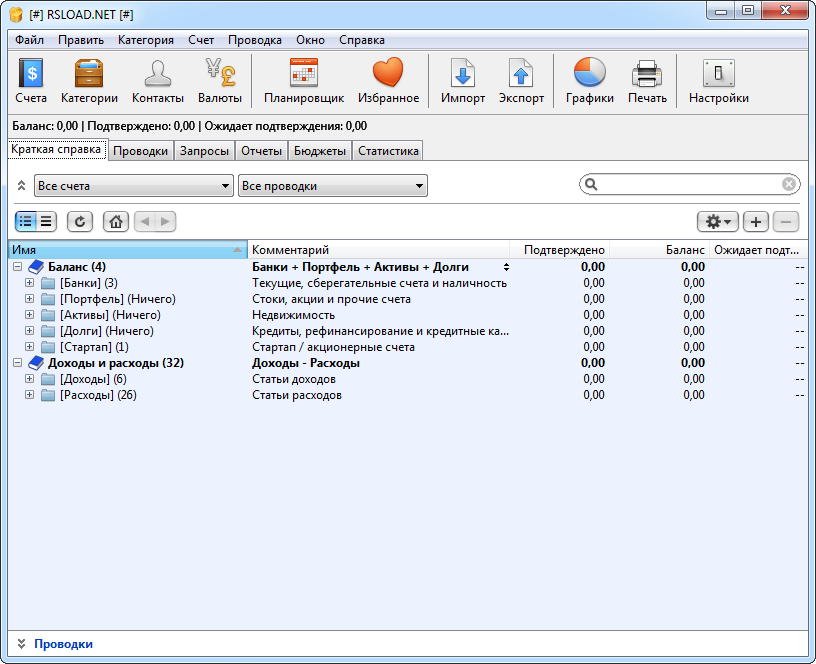Select the Счета toolbar icon
This screenshot has width=816, height=664.
click(x=31, y=80)
